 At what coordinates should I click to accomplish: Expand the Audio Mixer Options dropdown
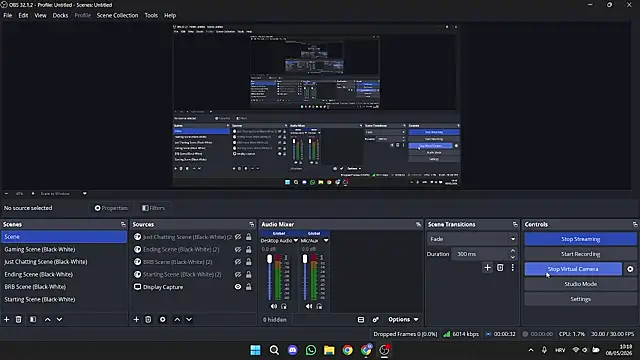(403, 320)
